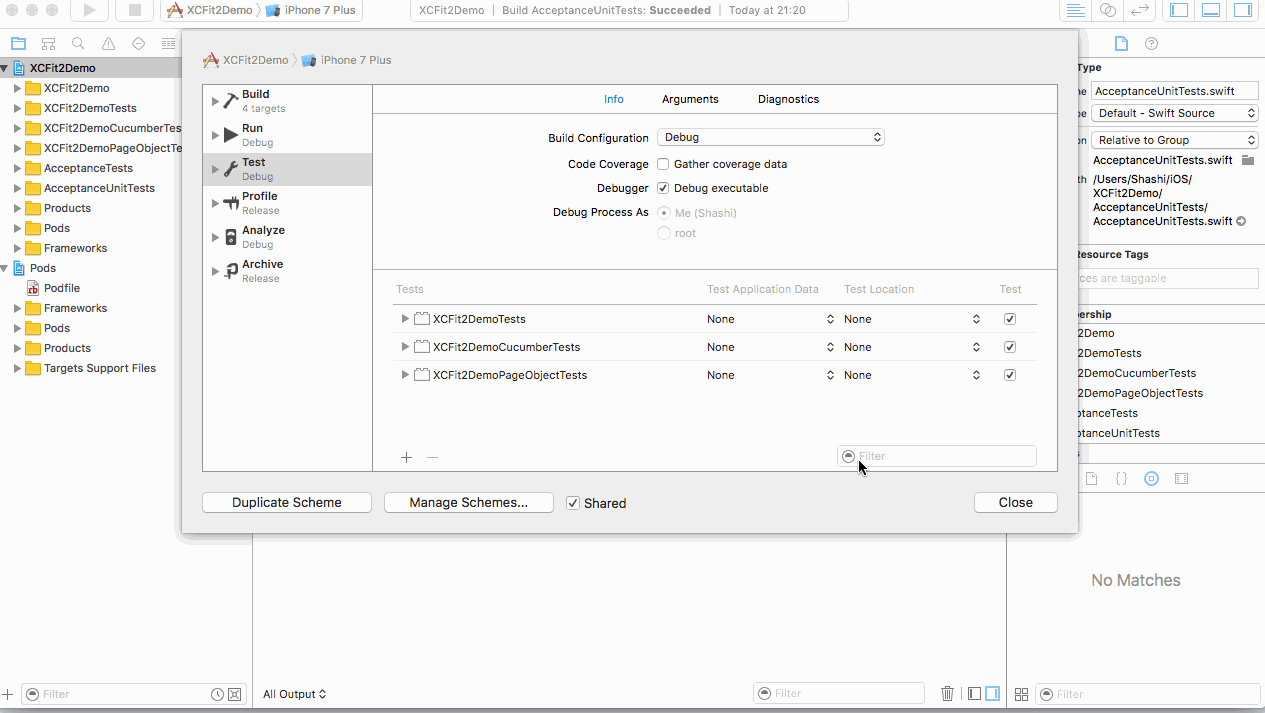
Task: Reveal AcceptanceUnitTests.swift file with folder icon
Action: click(x=1248, y=160)
